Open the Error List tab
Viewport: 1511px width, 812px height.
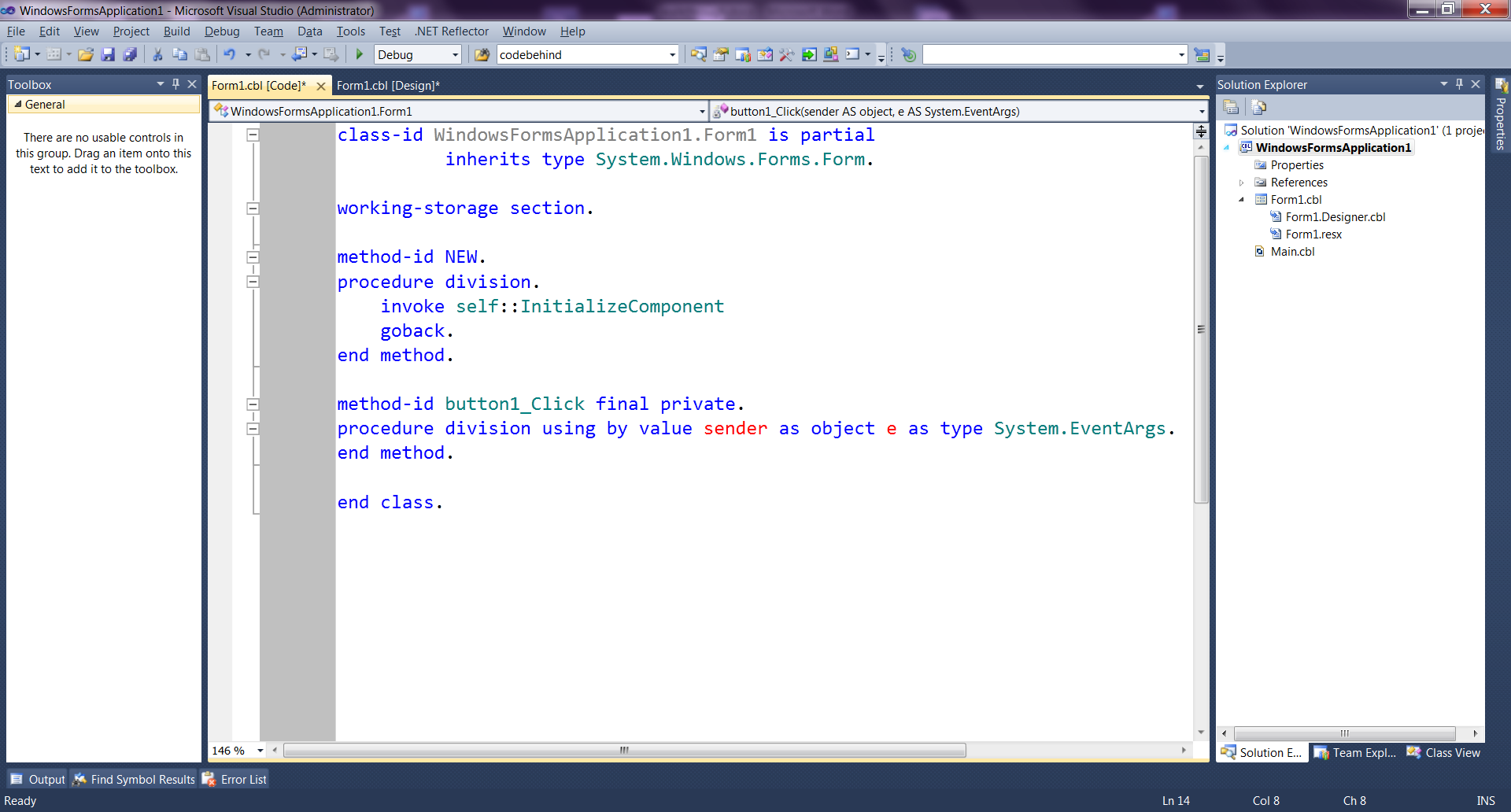point(235,779)
